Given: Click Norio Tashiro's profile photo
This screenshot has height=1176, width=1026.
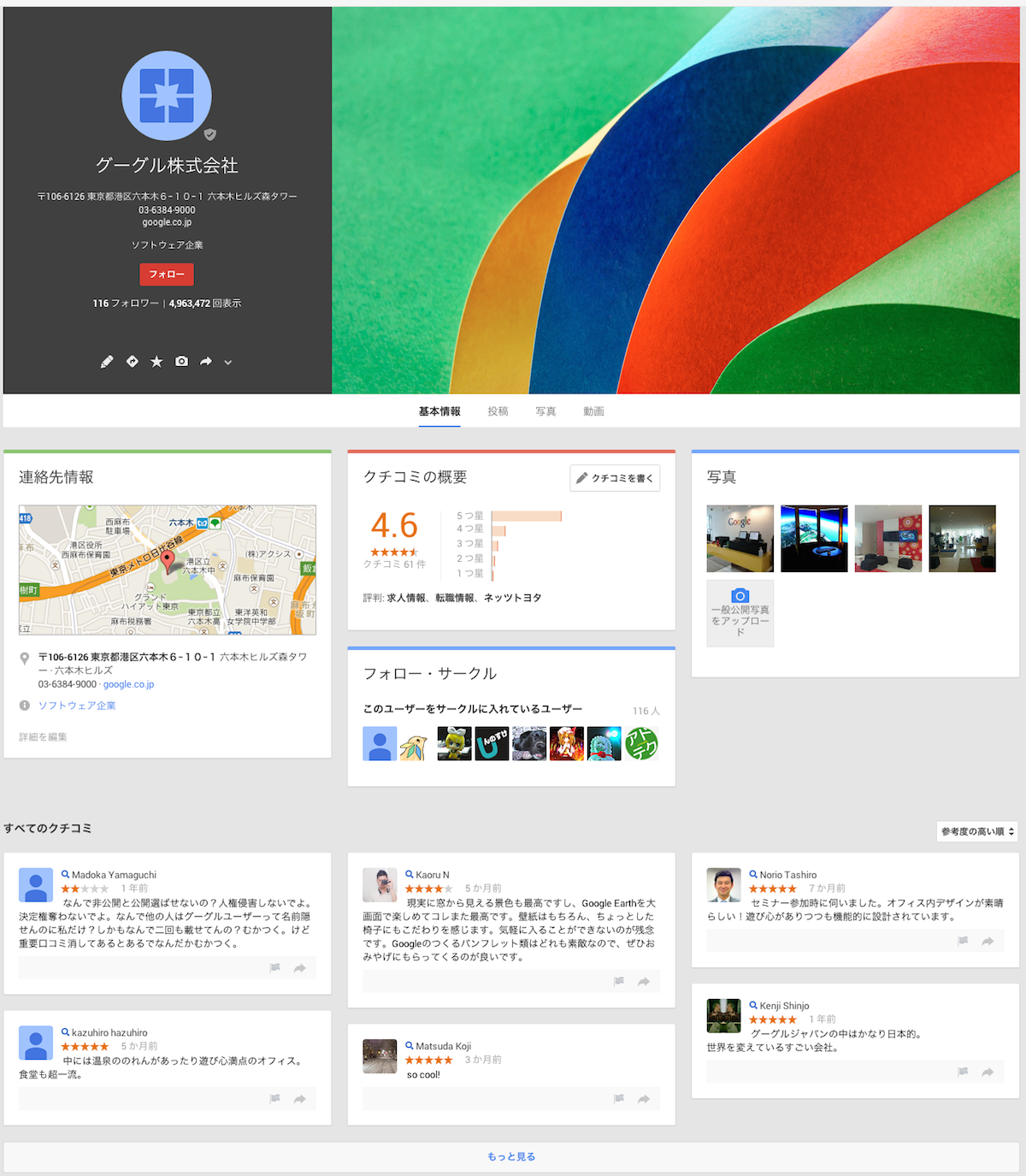Looking at the screenshot, I should tap(724, 885).
